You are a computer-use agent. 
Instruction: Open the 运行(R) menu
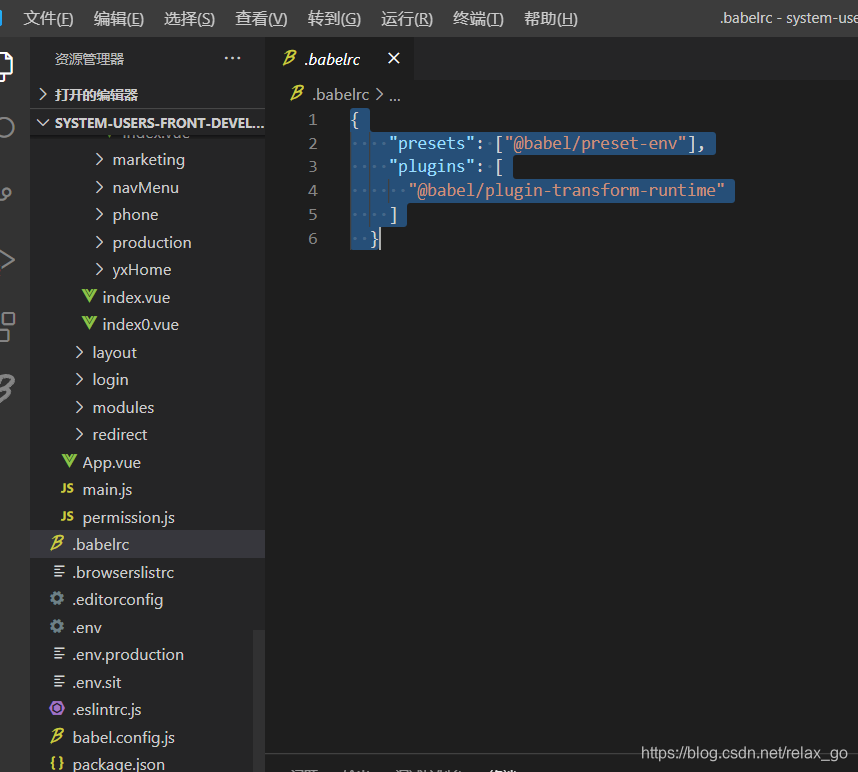[407, 19]
